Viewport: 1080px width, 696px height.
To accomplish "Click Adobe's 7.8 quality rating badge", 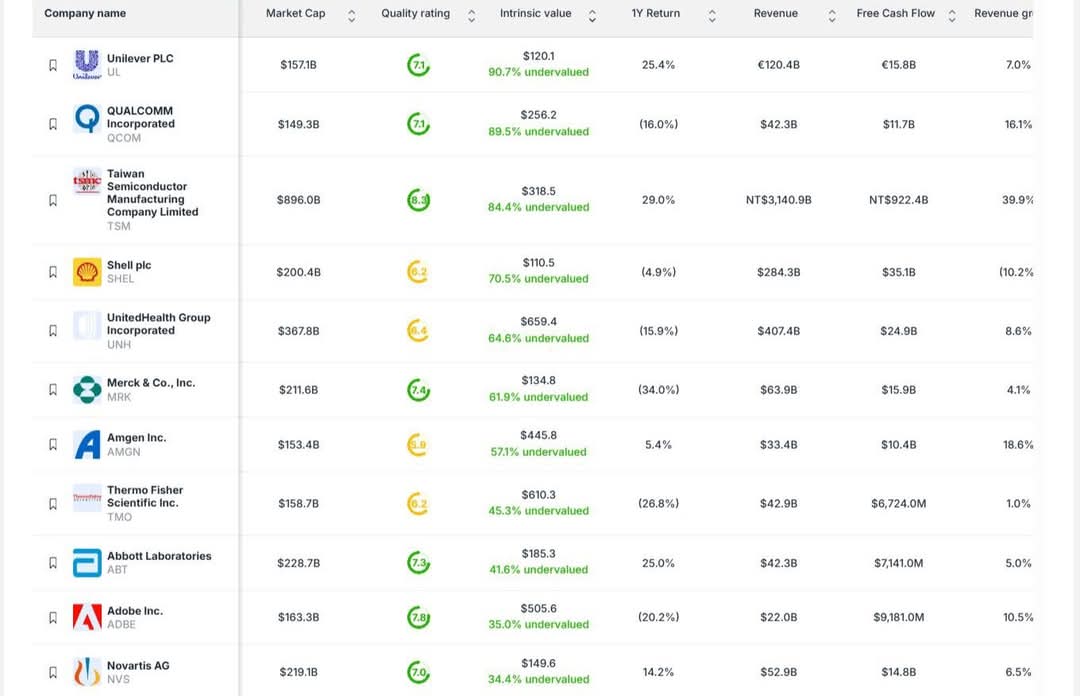I will [x=418, y=617].
